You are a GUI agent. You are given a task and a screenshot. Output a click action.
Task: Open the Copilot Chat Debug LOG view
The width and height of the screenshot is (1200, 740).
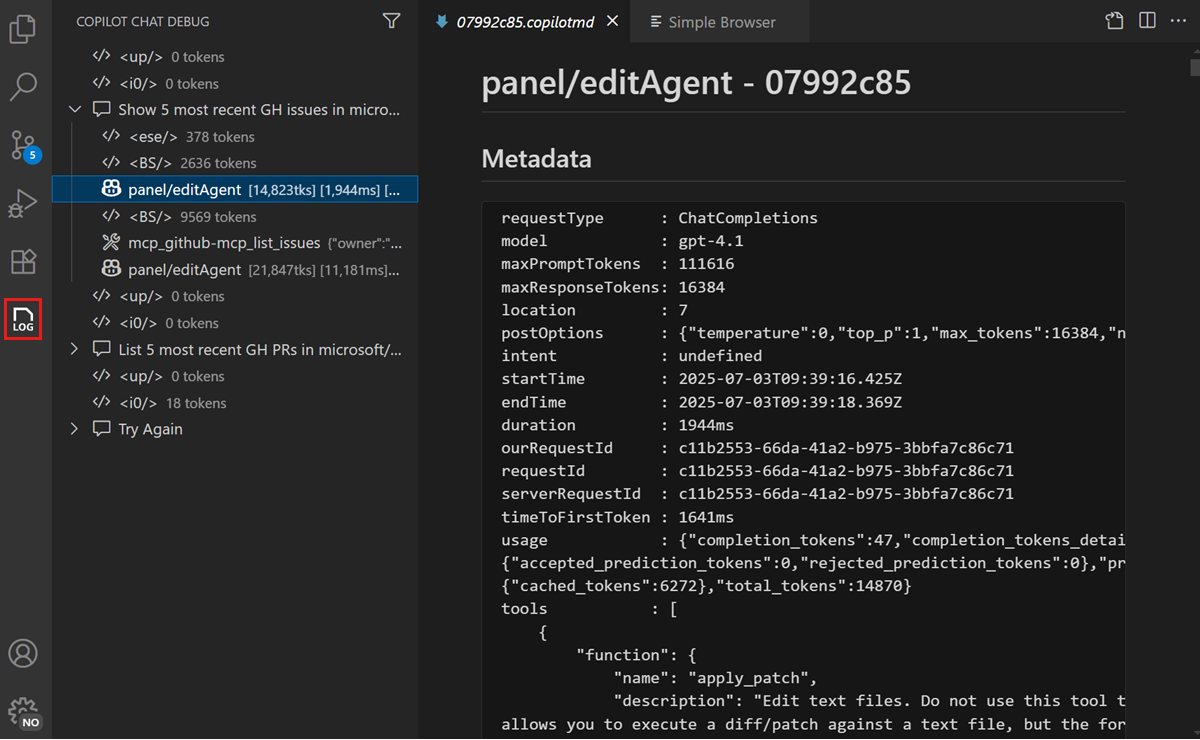pos(23,319)
